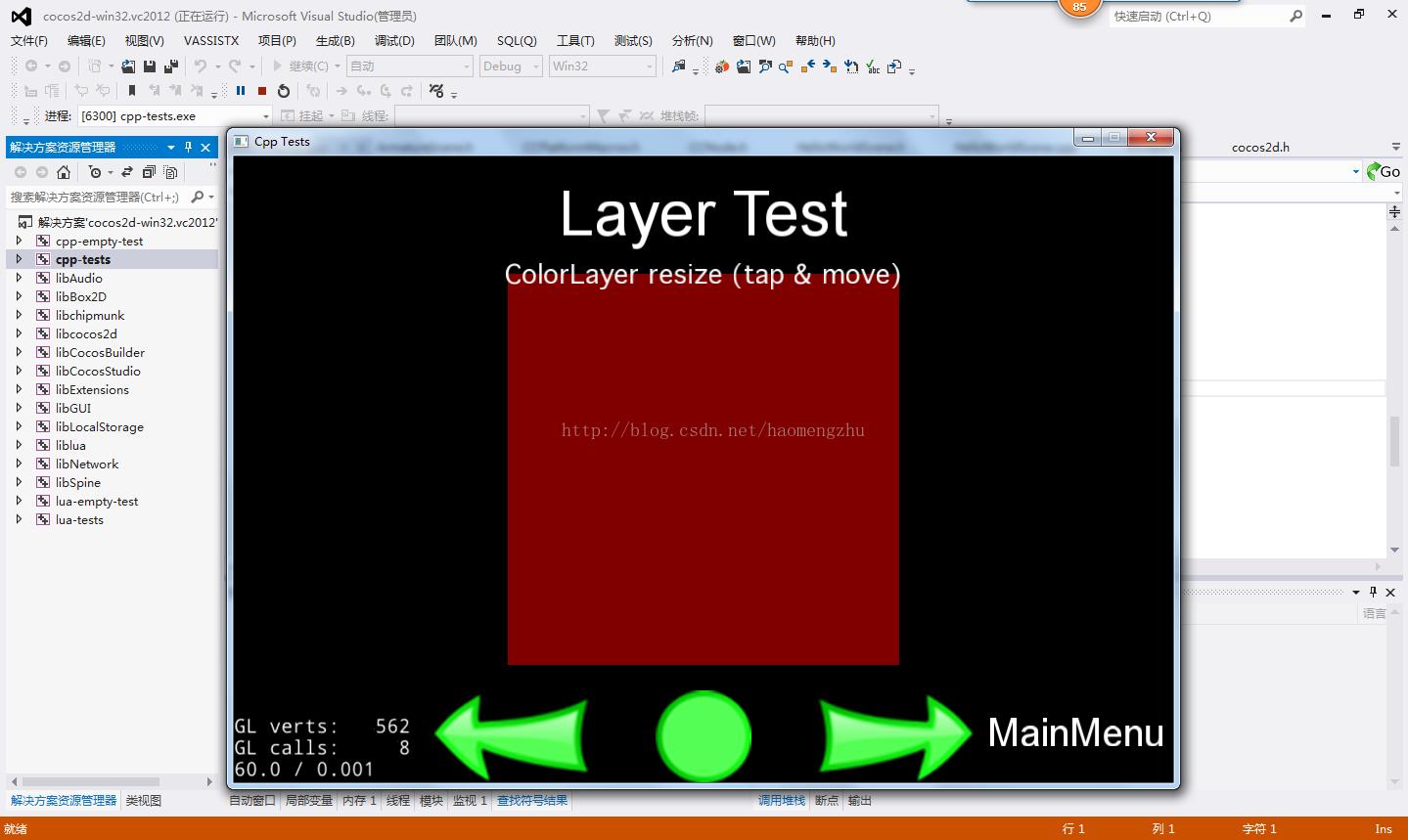
Task: Click the Solution Explorer search magnifier
Action: pos(198,197)
